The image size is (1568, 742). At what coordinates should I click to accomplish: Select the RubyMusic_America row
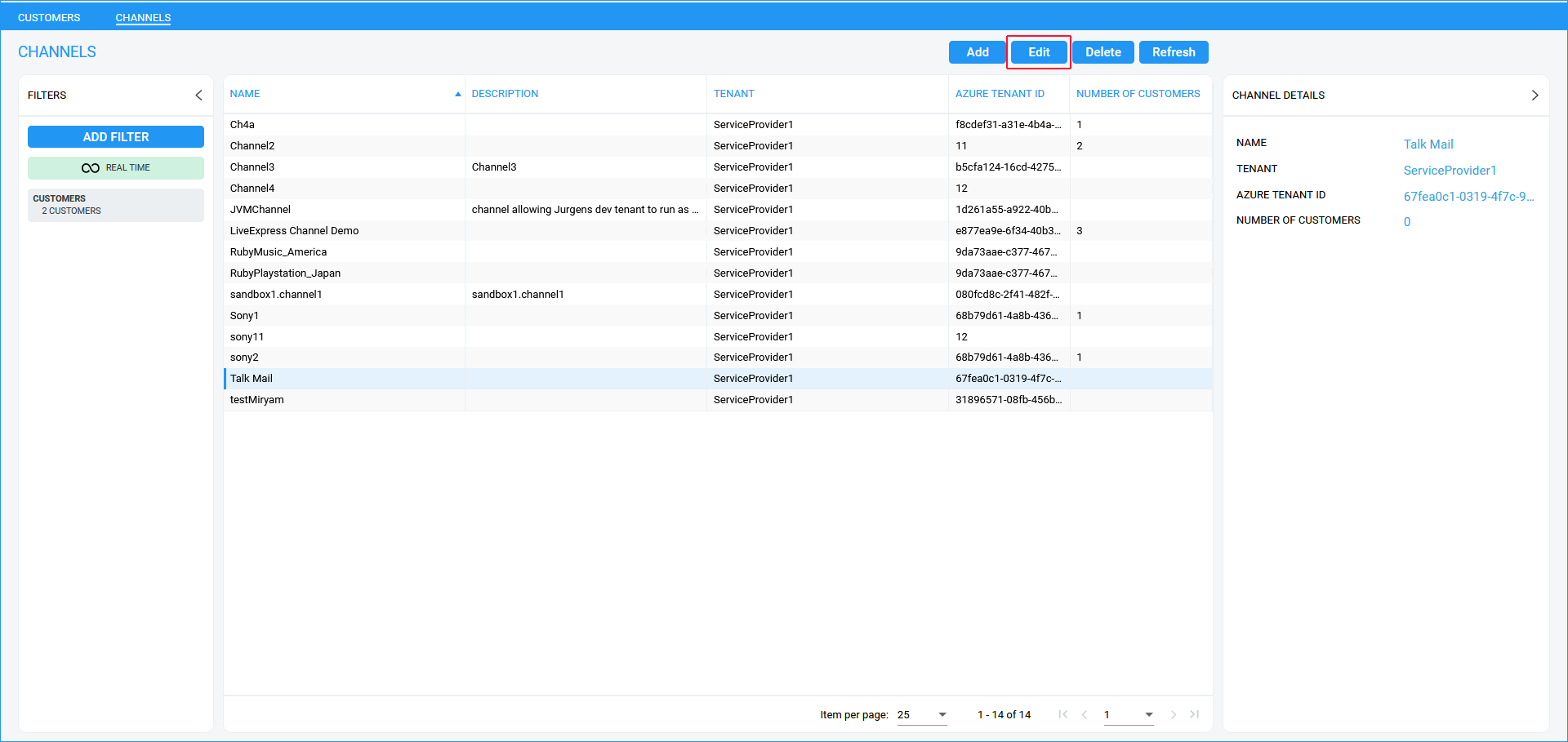point(718,252)
